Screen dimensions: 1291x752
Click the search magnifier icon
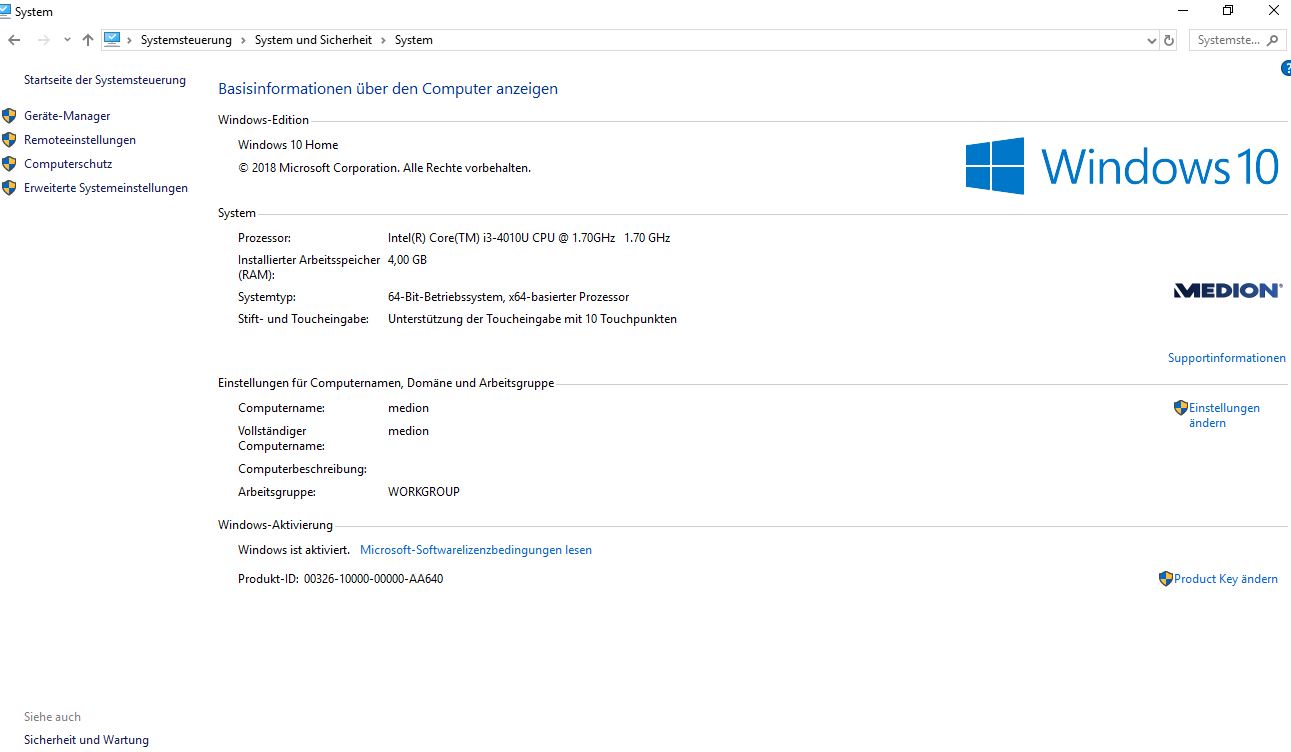(x=1273, y=41)
